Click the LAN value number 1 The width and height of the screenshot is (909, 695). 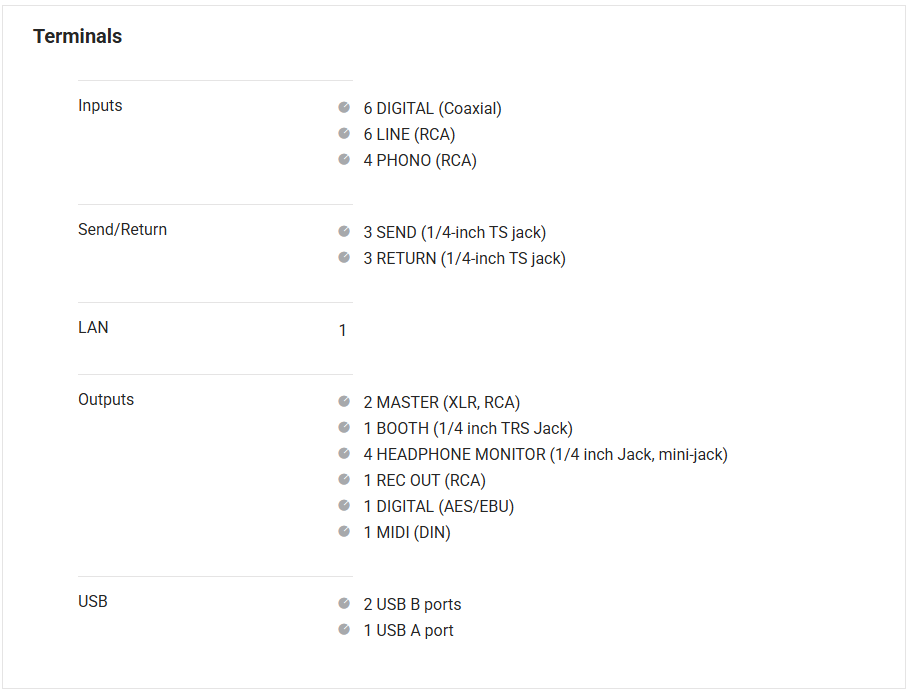[342, 330]
